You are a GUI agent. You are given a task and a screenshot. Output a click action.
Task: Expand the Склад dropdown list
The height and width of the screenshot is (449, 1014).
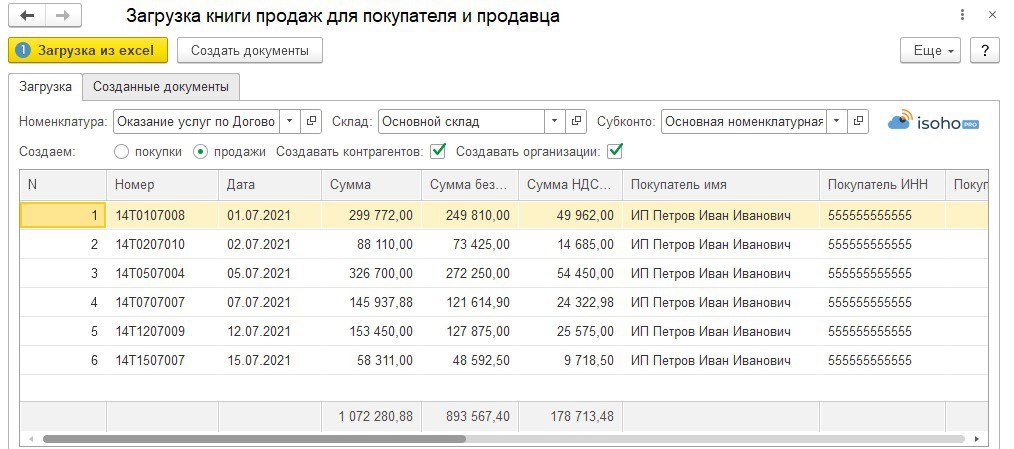[555, 122]
